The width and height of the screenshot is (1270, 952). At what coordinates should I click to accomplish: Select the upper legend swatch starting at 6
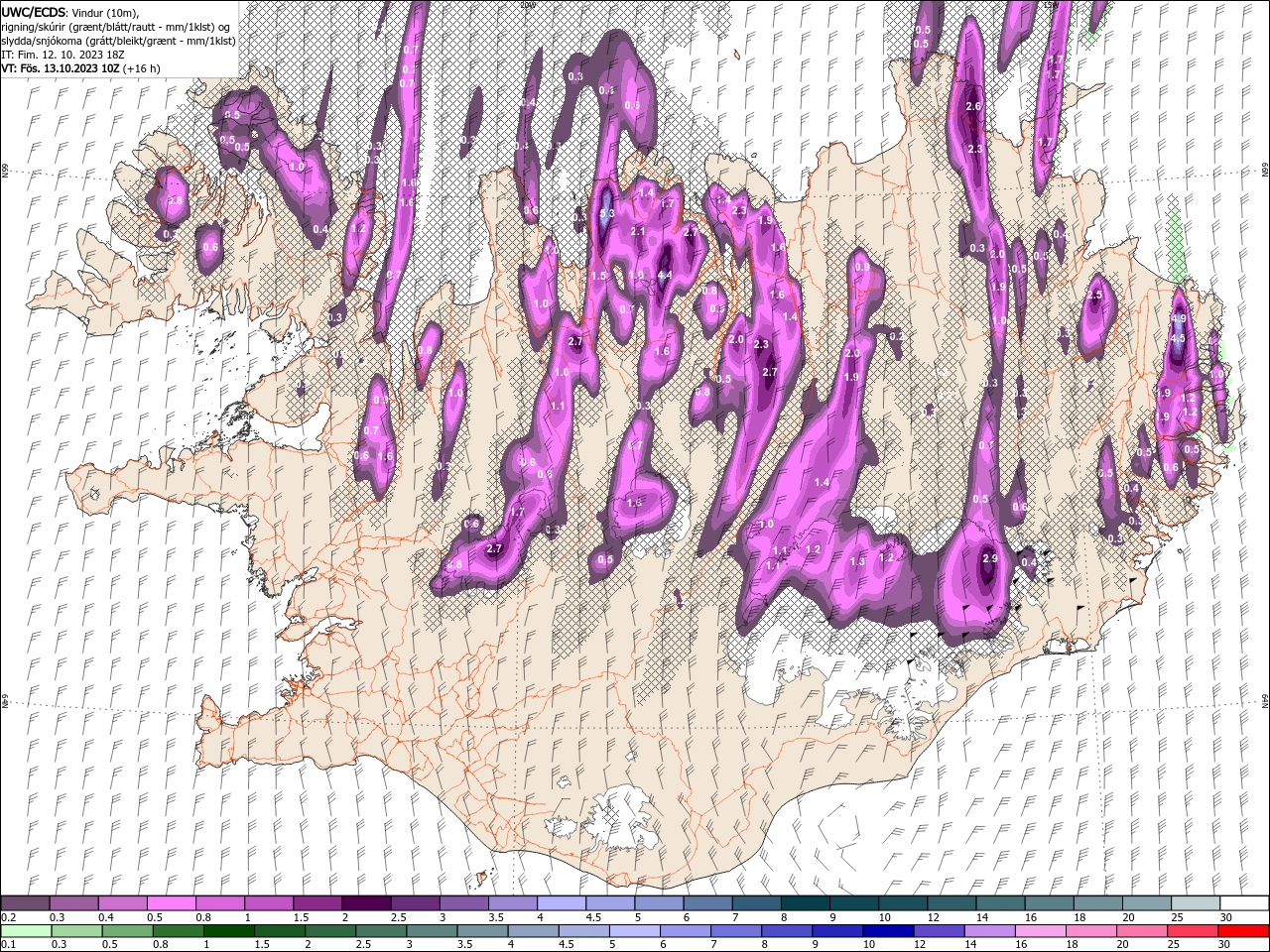pyautogui.click(x=707, y=903)
